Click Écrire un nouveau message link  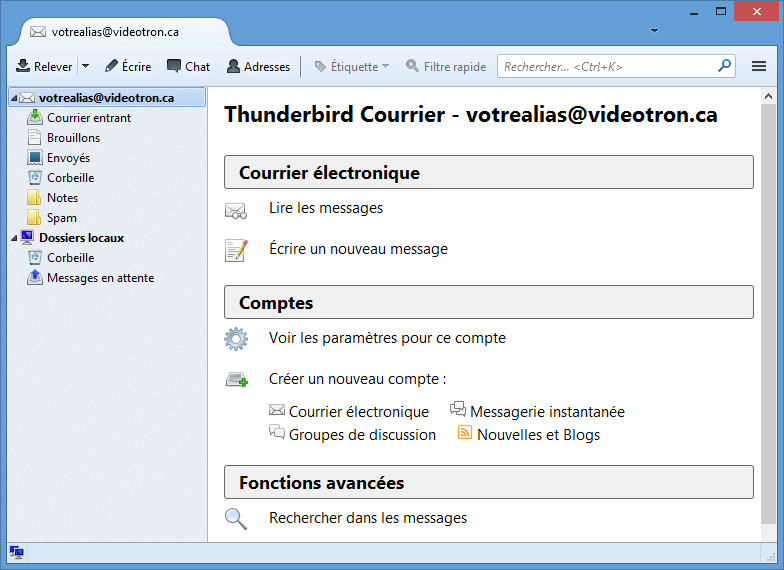coord(358,249)
